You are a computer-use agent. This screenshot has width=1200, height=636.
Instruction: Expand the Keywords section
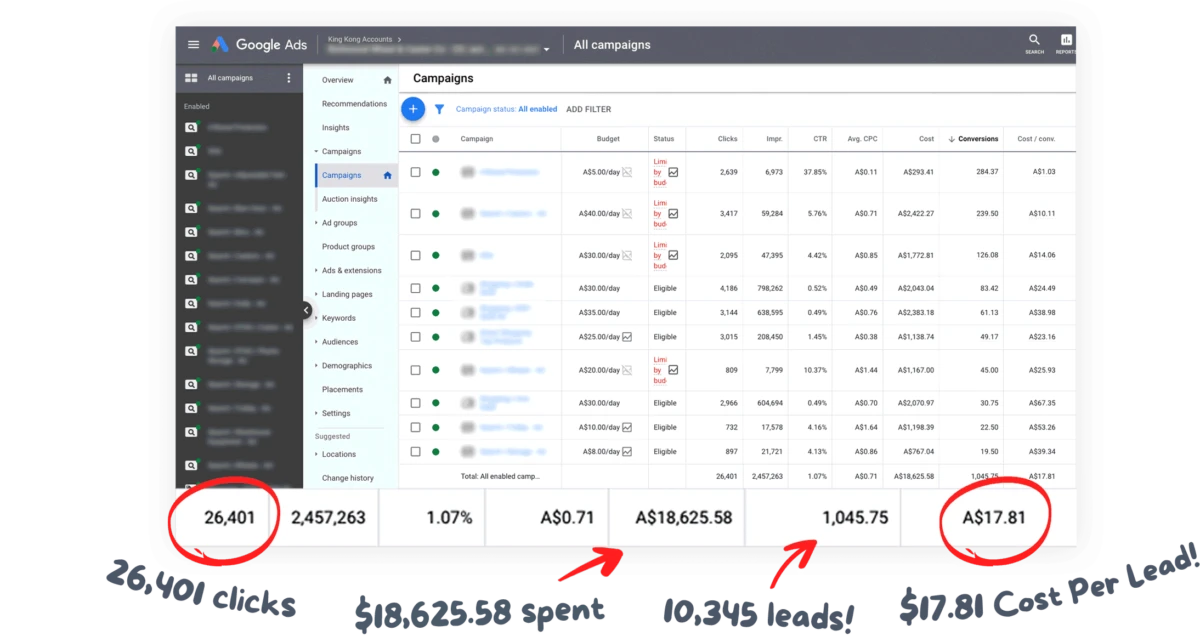pyautogui.click(x=316, y=318)
